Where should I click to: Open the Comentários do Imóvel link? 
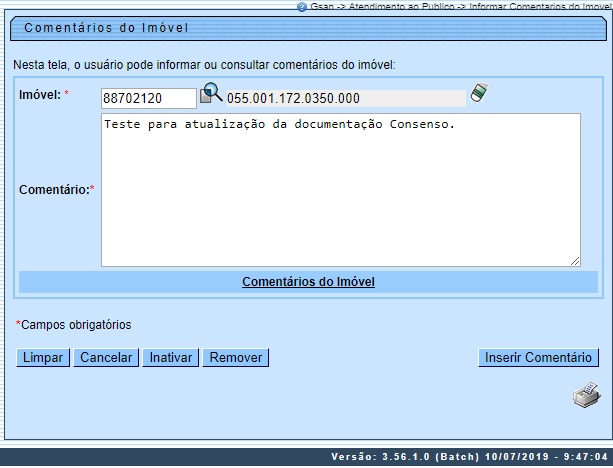point(308,282)
